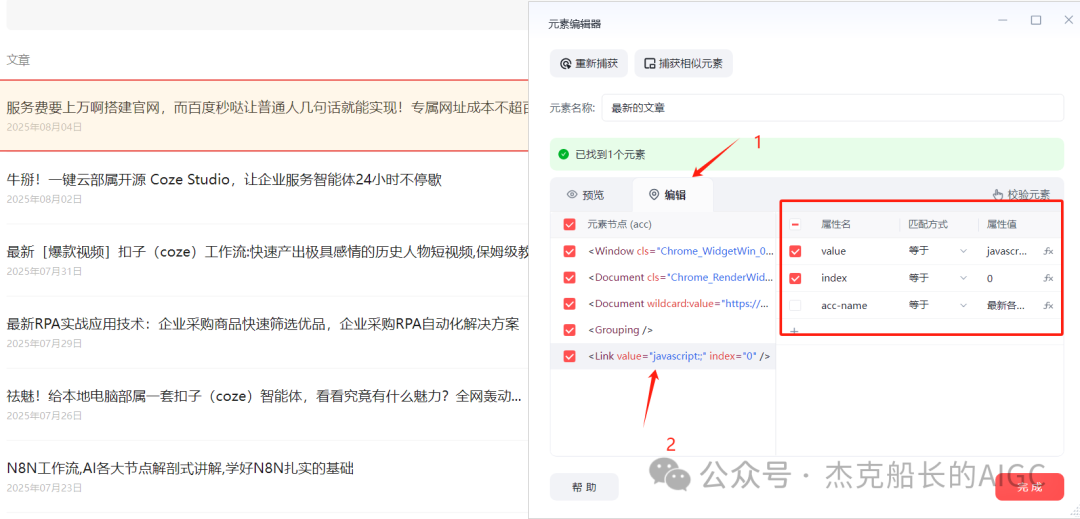
Task: Open the N8N工作流,AI各大节点 article
Action: pos(180,469)
